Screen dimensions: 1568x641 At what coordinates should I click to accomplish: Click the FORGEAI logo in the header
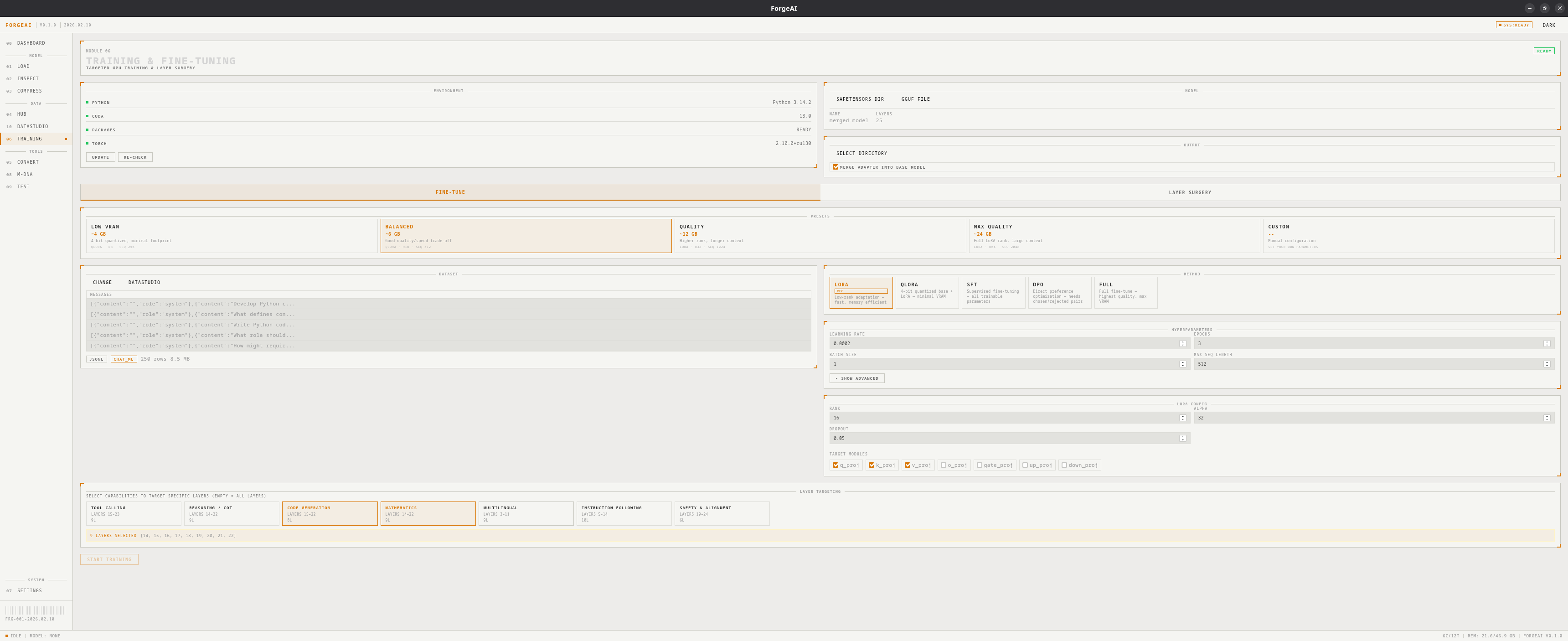[x=18, y=25]
